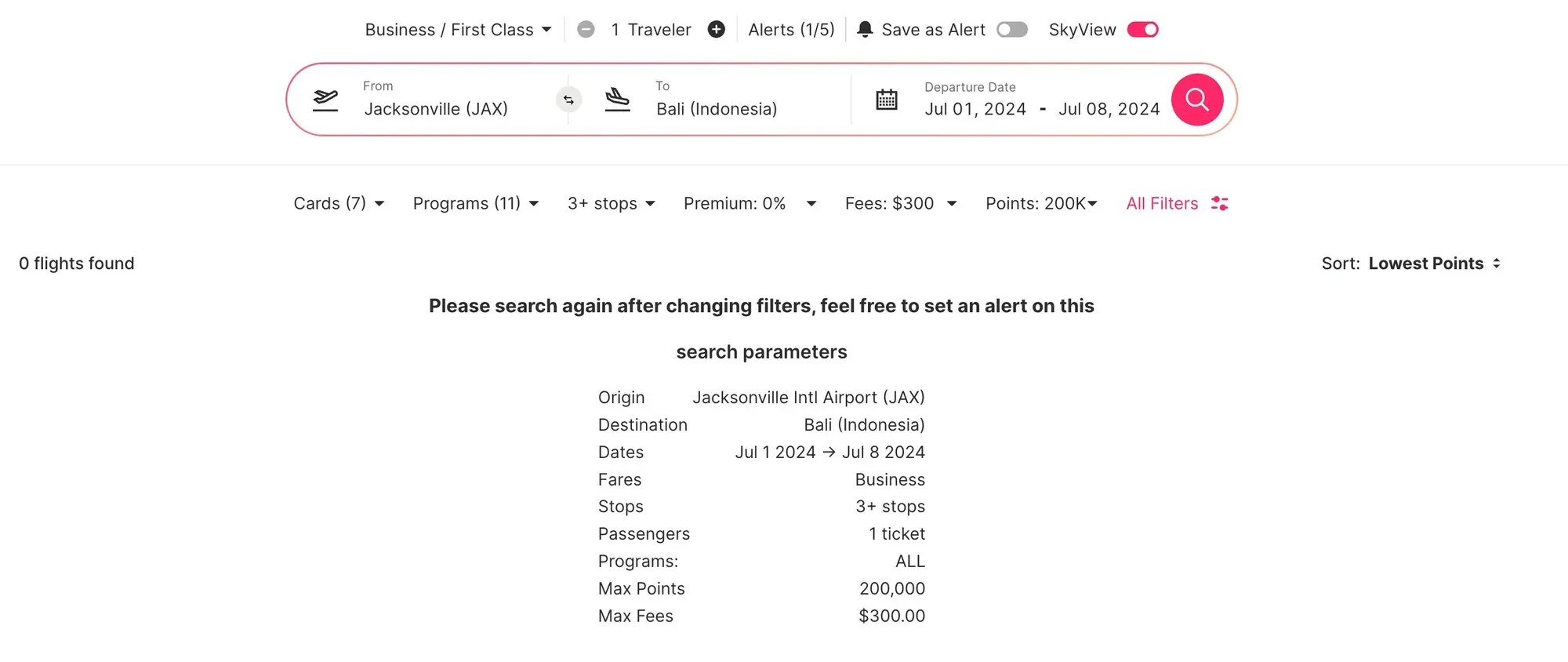Click the pink search magnifier button
Image resolution: width=1568 pixels, height=662 pixels.
point(1196,100)
